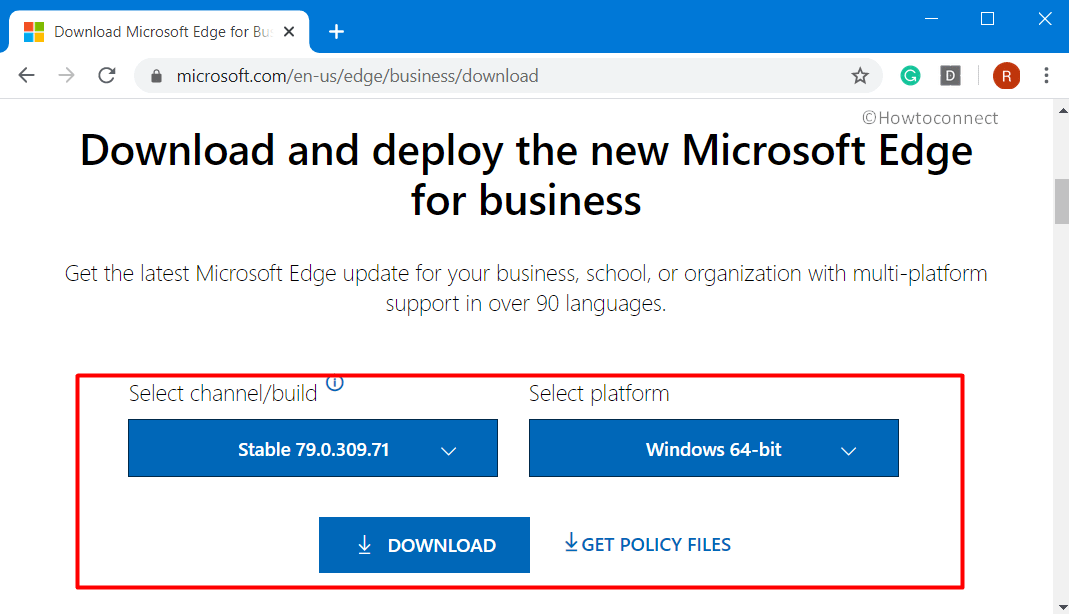Click the blue DOWNLOAD button
1069x614 pixels.
424,544
